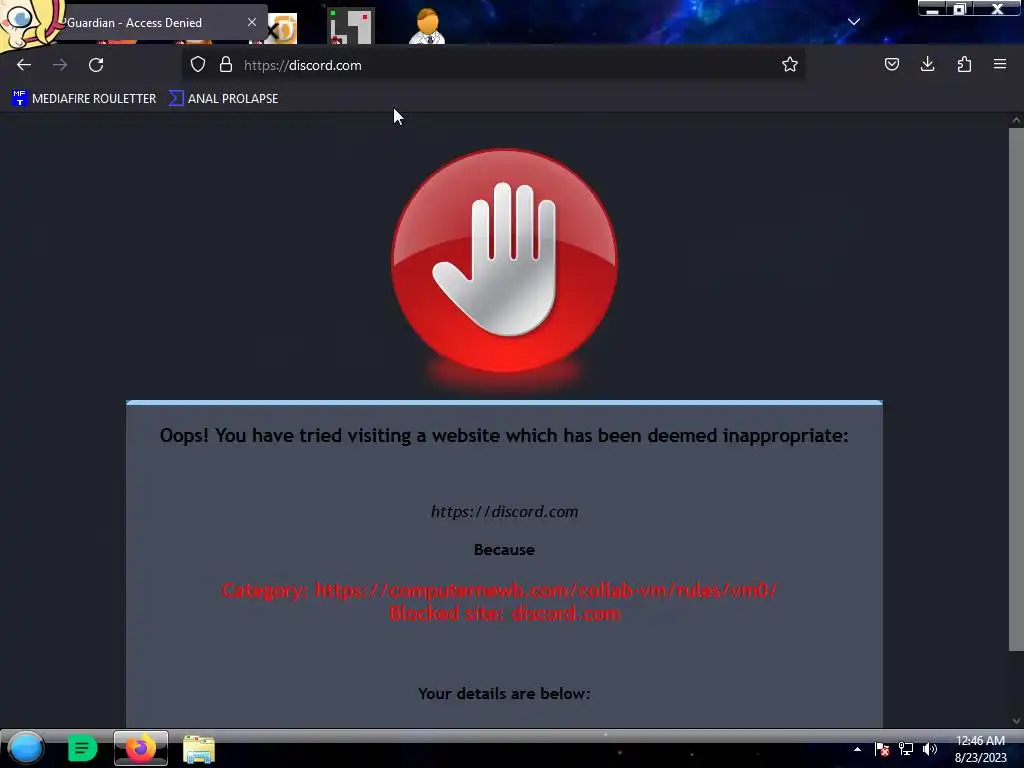
Task: Expand the list all tabs chevron
Action: point(854,22)
